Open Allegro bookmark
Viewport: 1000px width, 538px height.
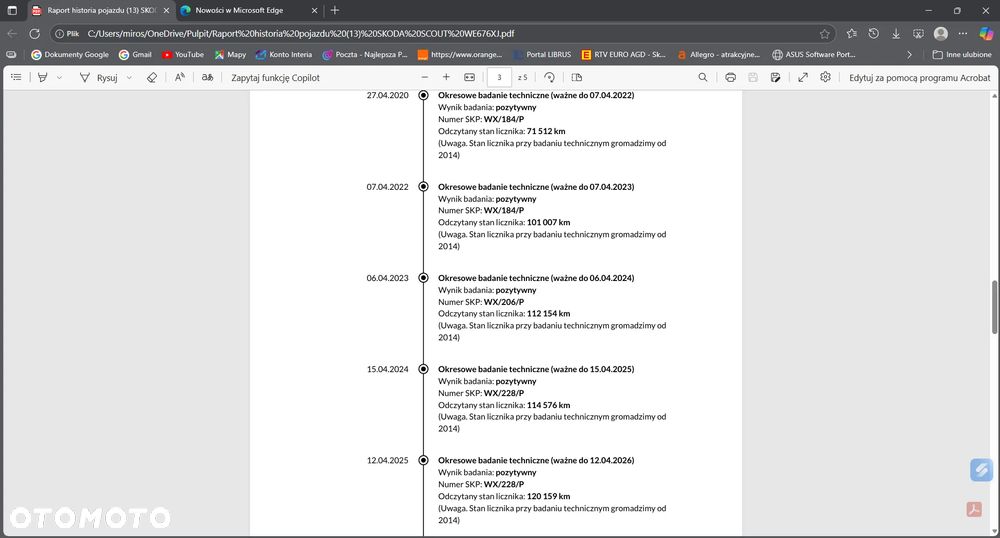click(719, 55)
